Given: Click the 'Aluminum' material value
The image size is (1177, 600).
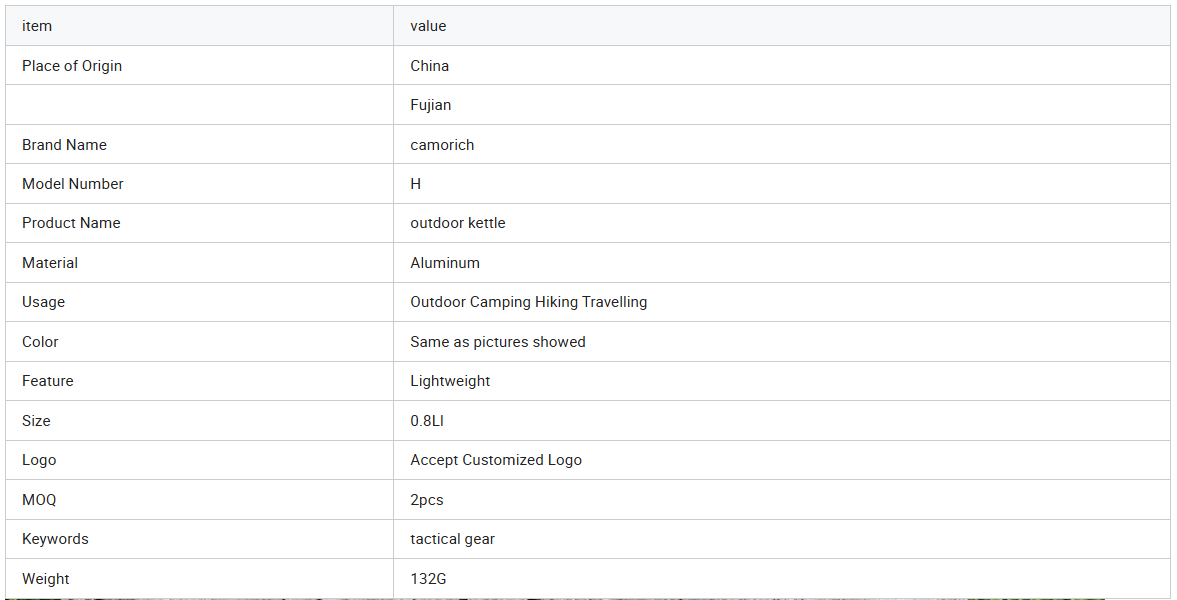Looking at the screenshot, I should 445,263.
